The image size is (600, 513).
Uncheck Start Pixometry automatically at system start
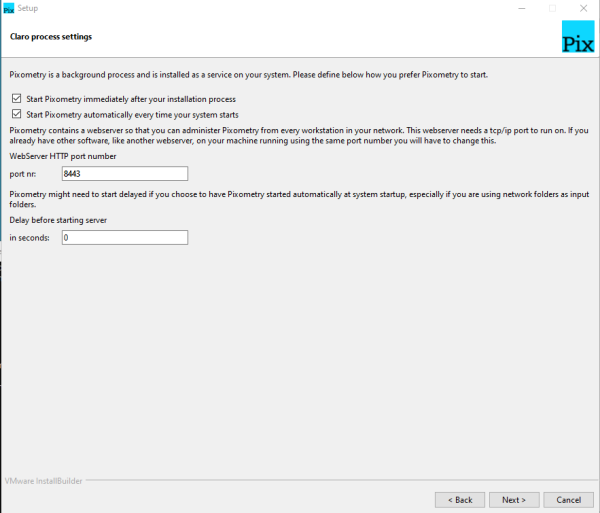coord(16,114)
